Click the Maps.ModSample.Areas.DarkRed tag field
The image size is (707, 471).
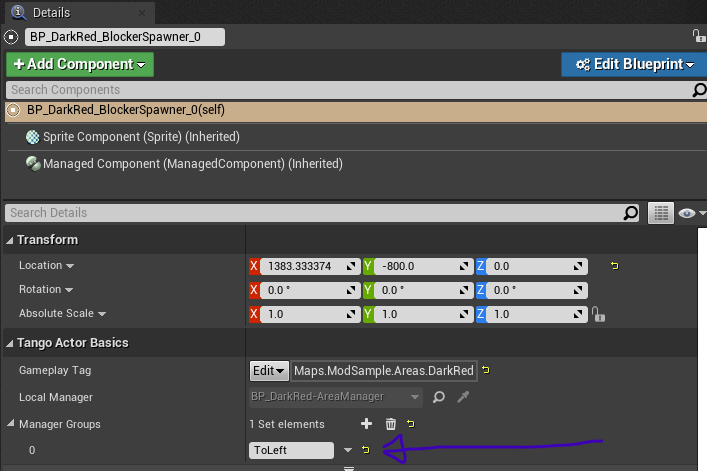[384, 371]
